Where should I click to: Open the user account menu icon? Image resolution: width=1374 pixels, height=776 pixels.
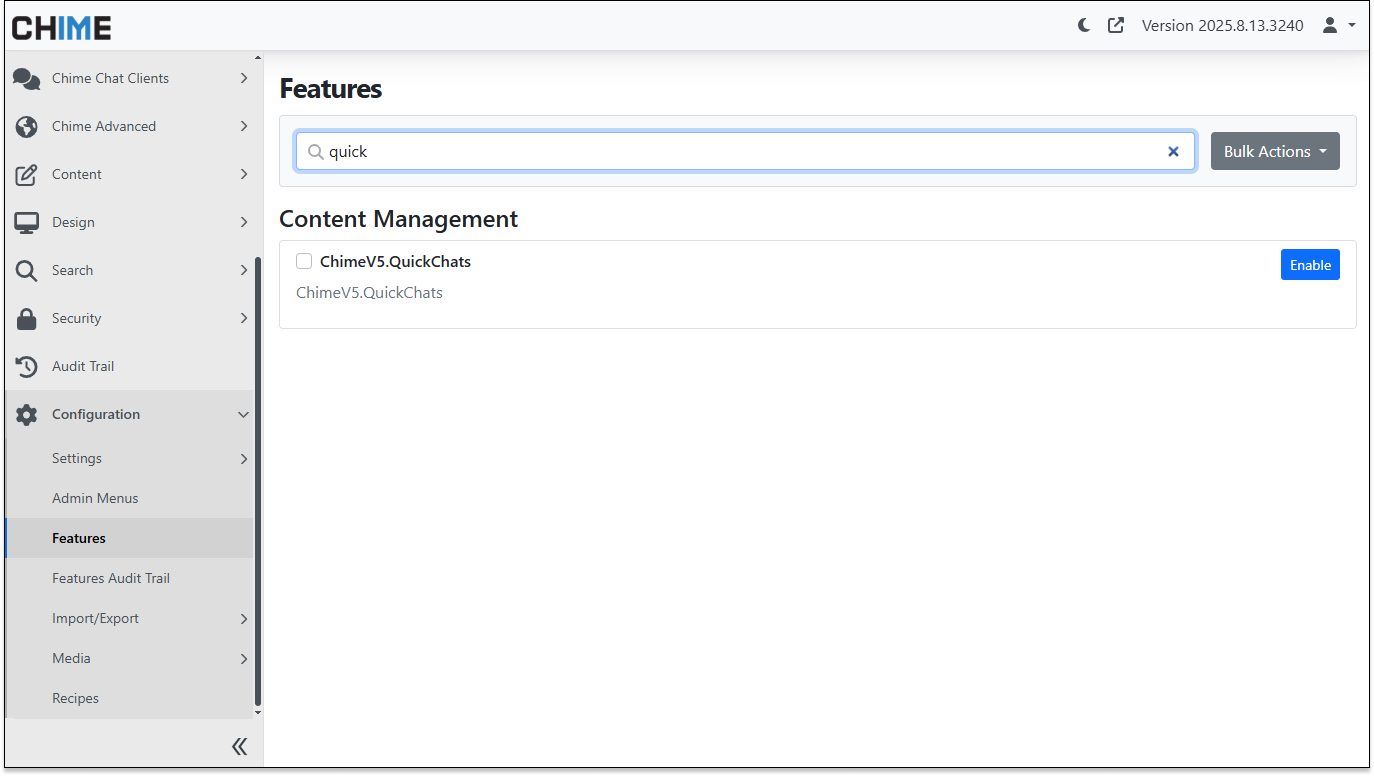coord(1330,26)
